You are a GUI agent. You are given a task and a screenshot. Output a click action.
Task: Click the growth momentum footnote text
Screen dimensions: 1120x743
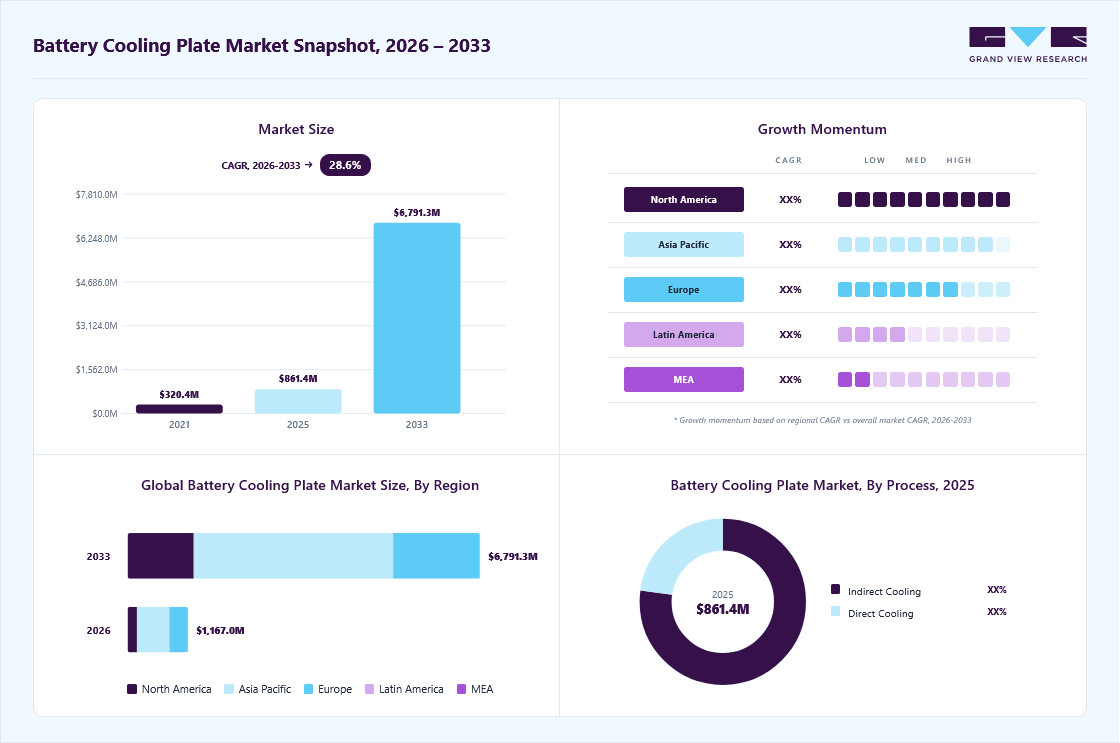(x=823, y=420)
